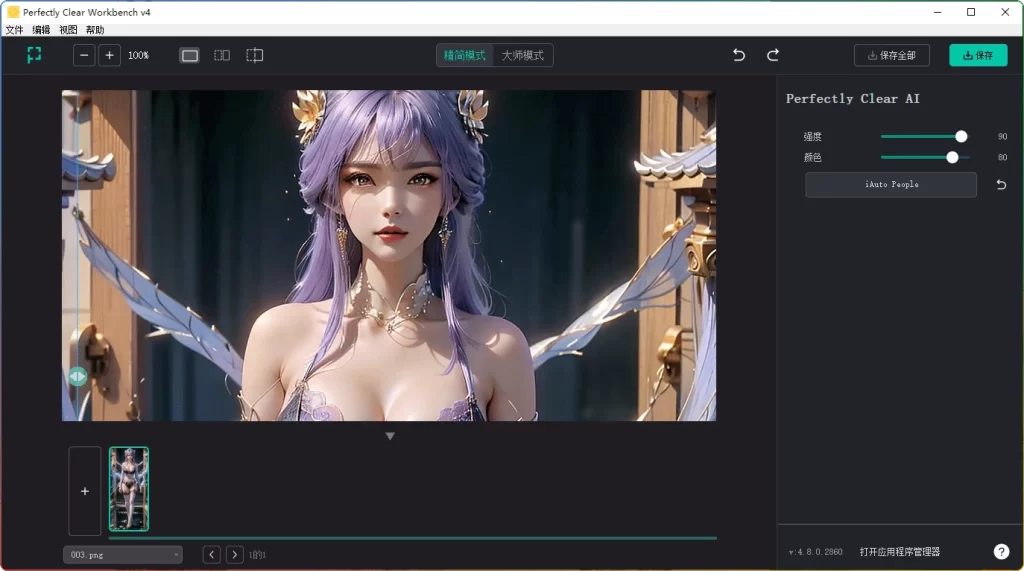Redo the last undone edit

click(x=773, y=55)
